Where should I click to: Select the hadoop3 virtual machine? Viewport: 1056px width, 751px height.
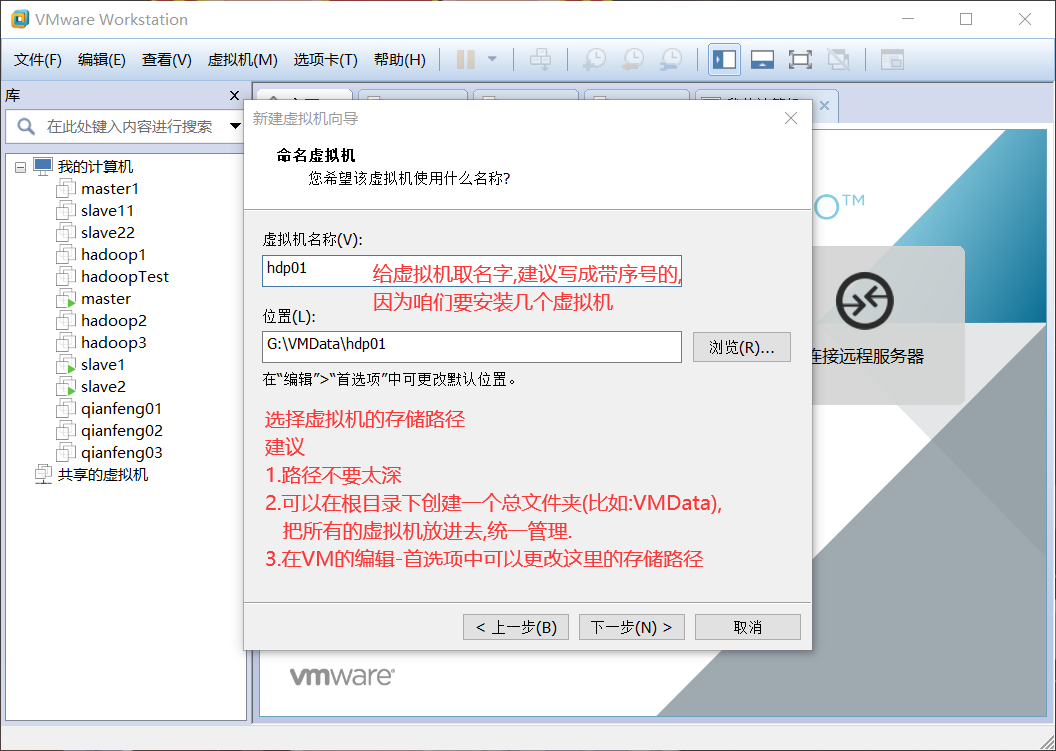tap(114, 343)
